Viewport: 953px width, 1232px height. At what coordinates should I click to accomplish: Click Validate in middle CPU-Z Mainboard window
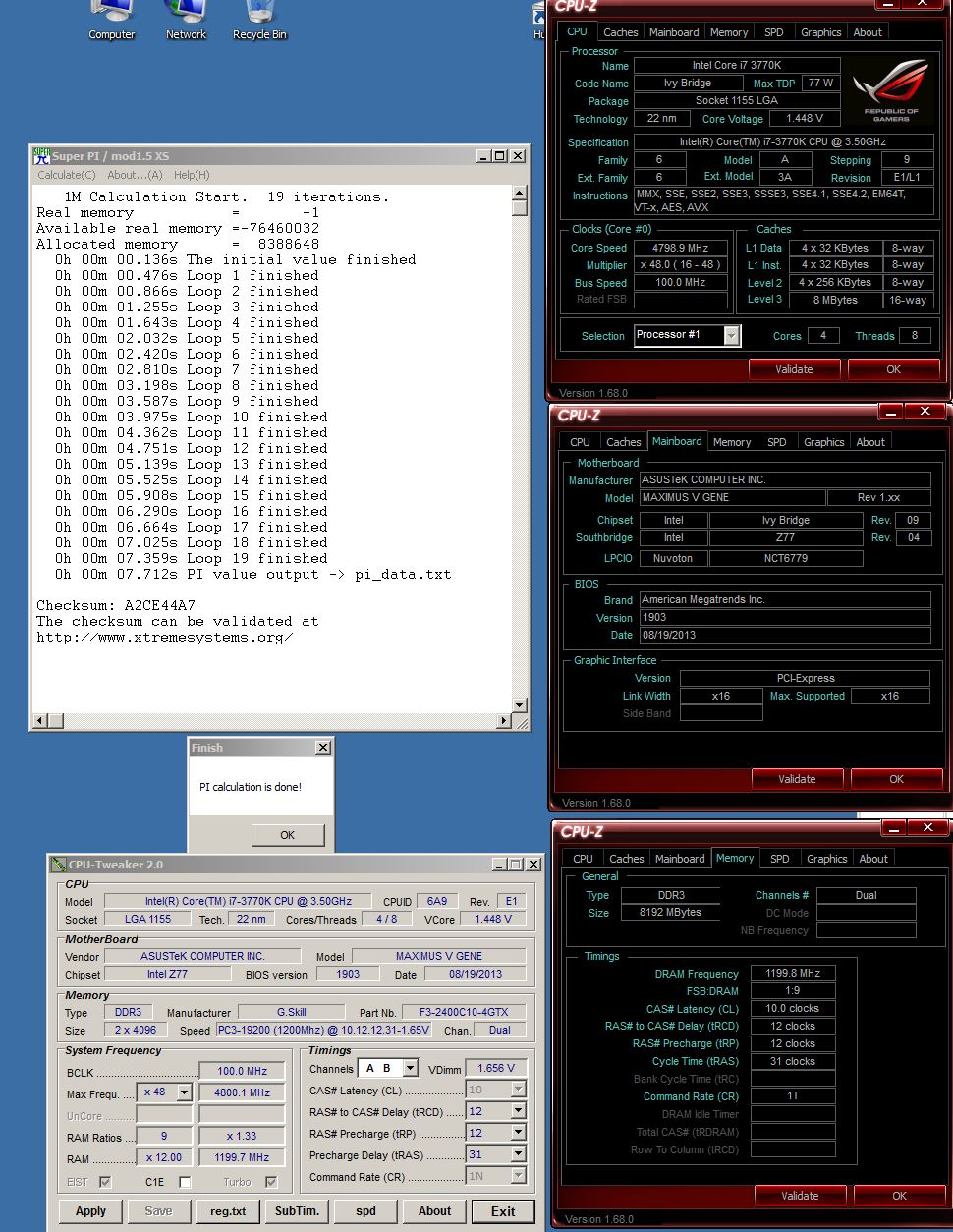(797, 779)
